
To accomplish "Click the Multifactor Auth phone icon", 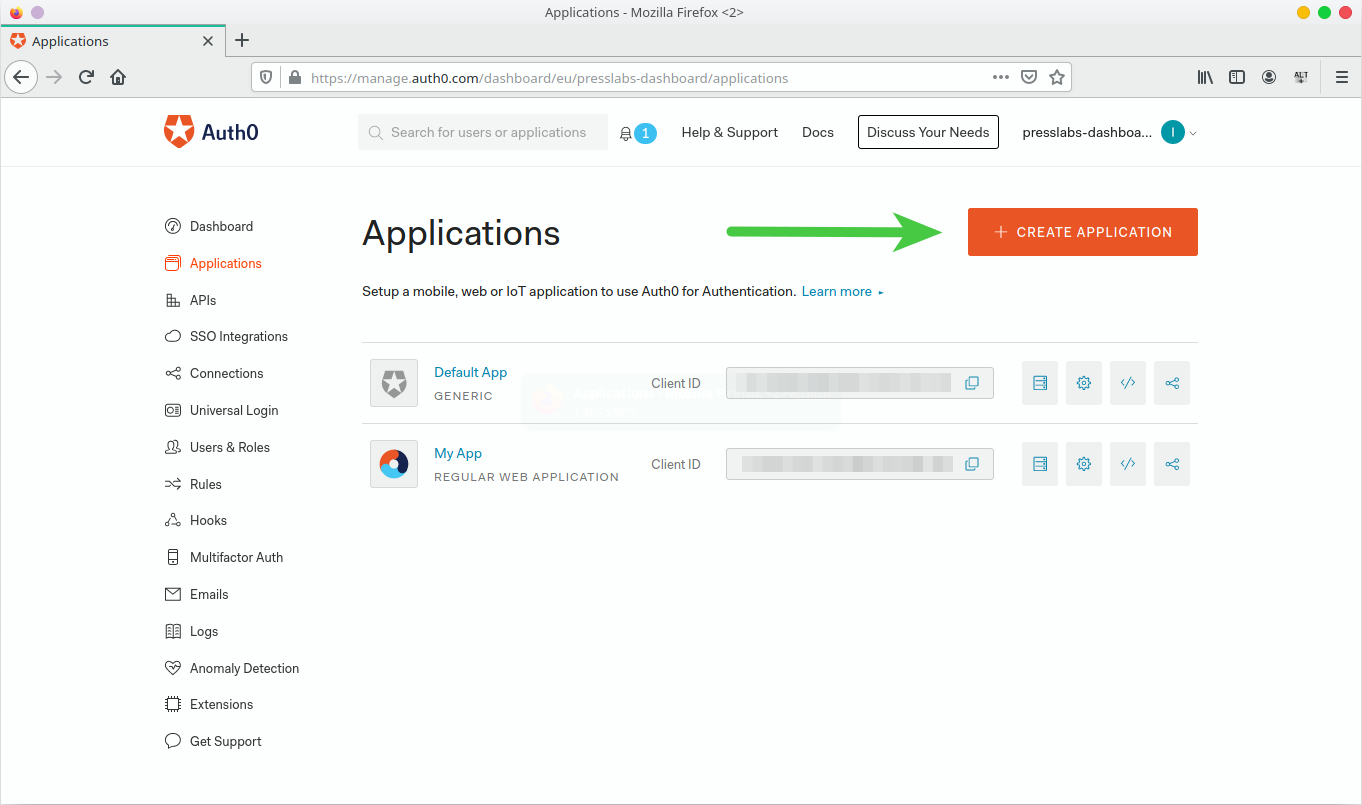I will (x=172, y=557).
